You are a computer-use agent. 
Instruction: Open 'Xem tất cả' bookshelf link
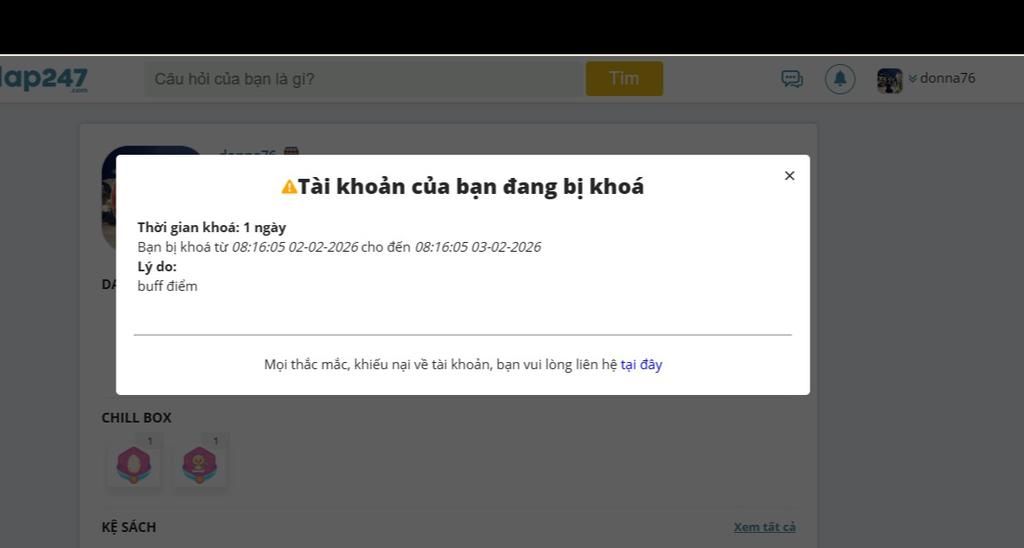tap(764, 527)
